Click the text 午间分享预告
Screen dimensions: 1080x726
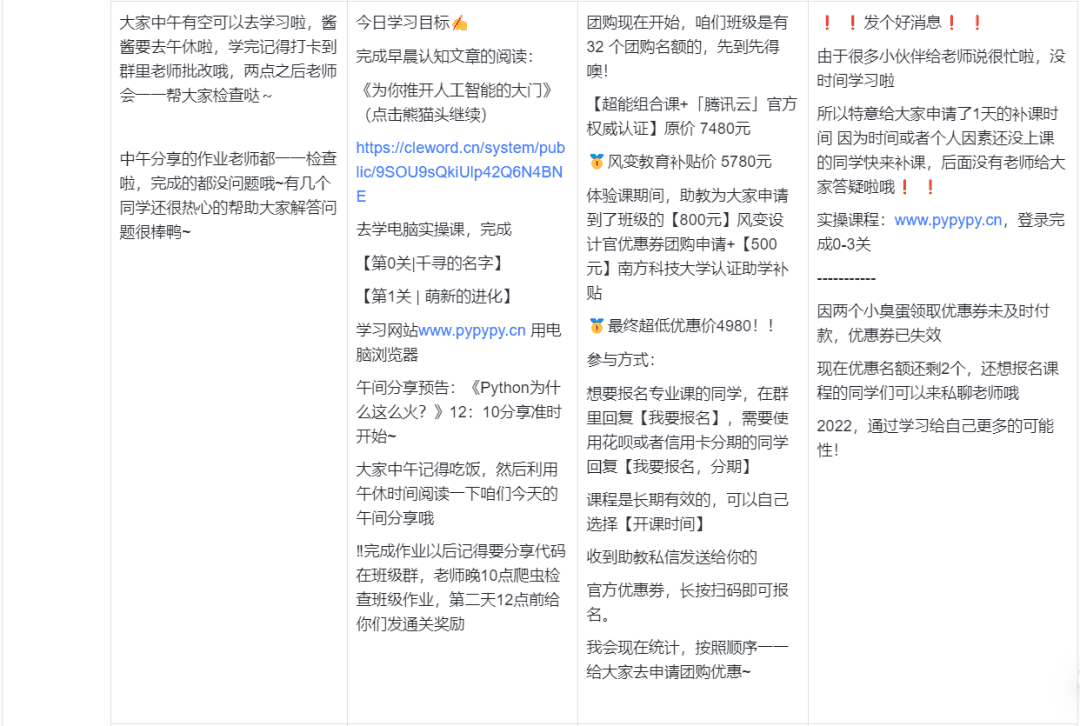coord(402,388)
